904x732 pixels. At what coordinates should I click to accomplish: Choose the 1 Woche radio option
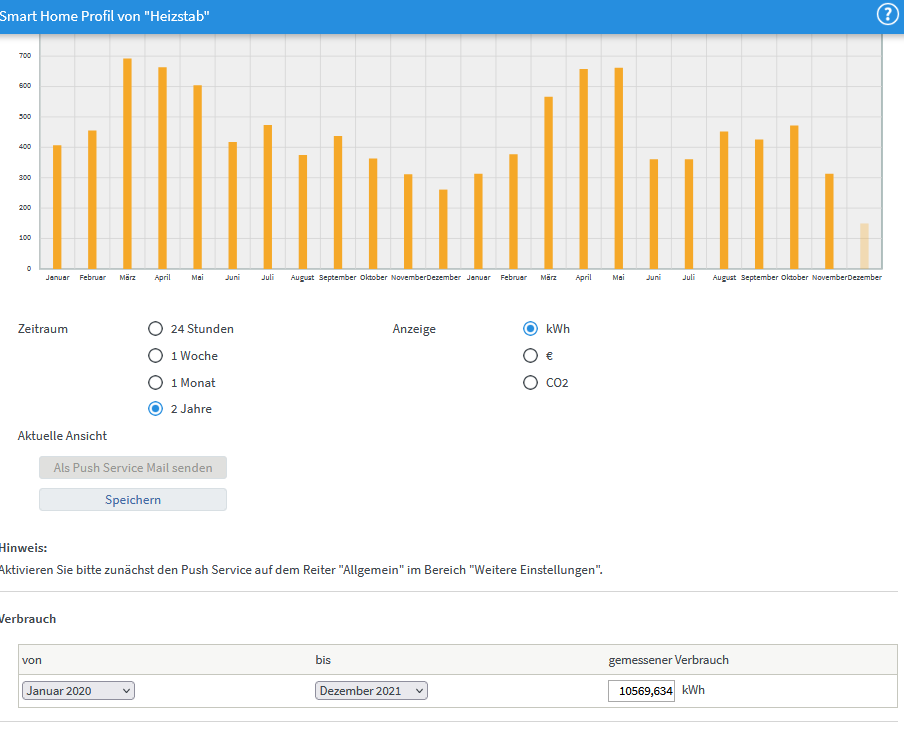(x=155, y=356)
